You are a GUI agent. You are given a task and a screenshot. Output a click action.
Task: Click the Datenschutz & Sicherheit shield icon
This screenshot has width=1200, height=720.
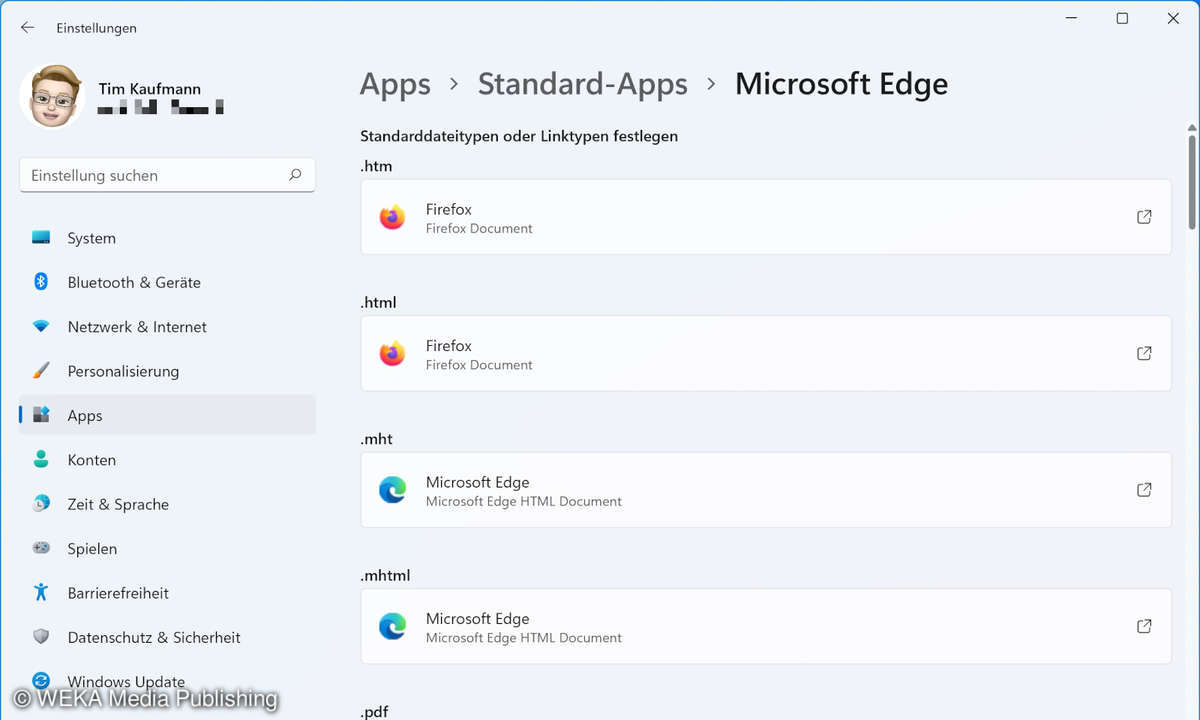point(41,637)
